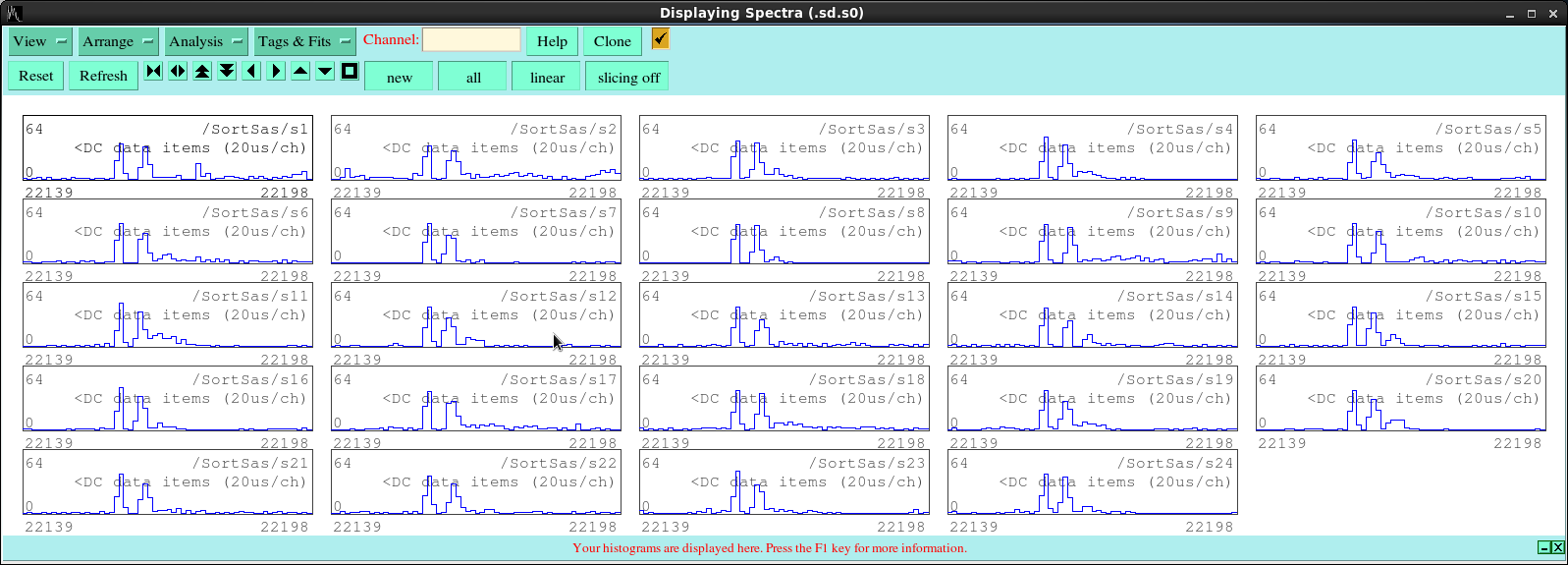Toggle the orange checkmark box
Viewport: 1568px width, 565px height.
click(660, 38)
